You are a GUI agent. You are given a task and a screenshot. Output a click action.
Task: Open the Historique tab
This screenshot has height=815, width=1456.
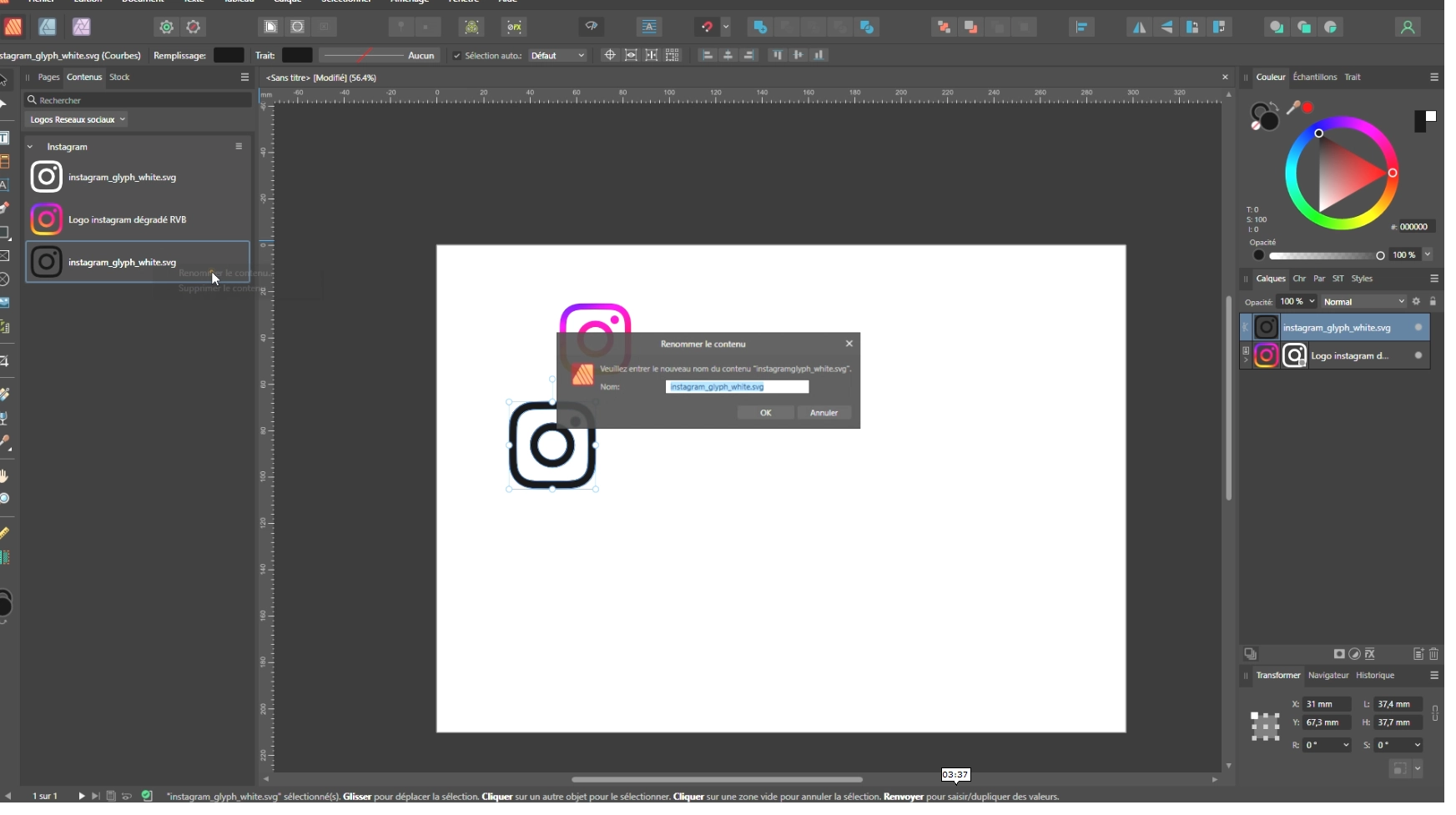point(1374,675)
